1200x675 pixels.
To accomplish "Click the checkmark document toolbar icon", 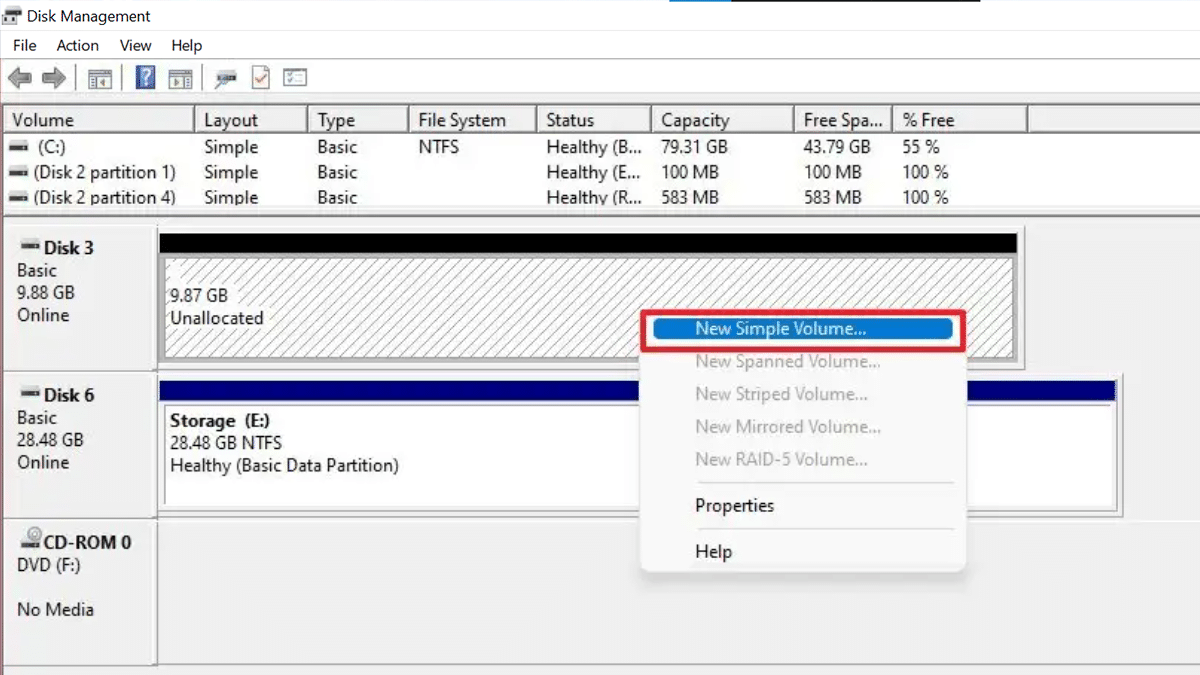I will tap(260, 78).
